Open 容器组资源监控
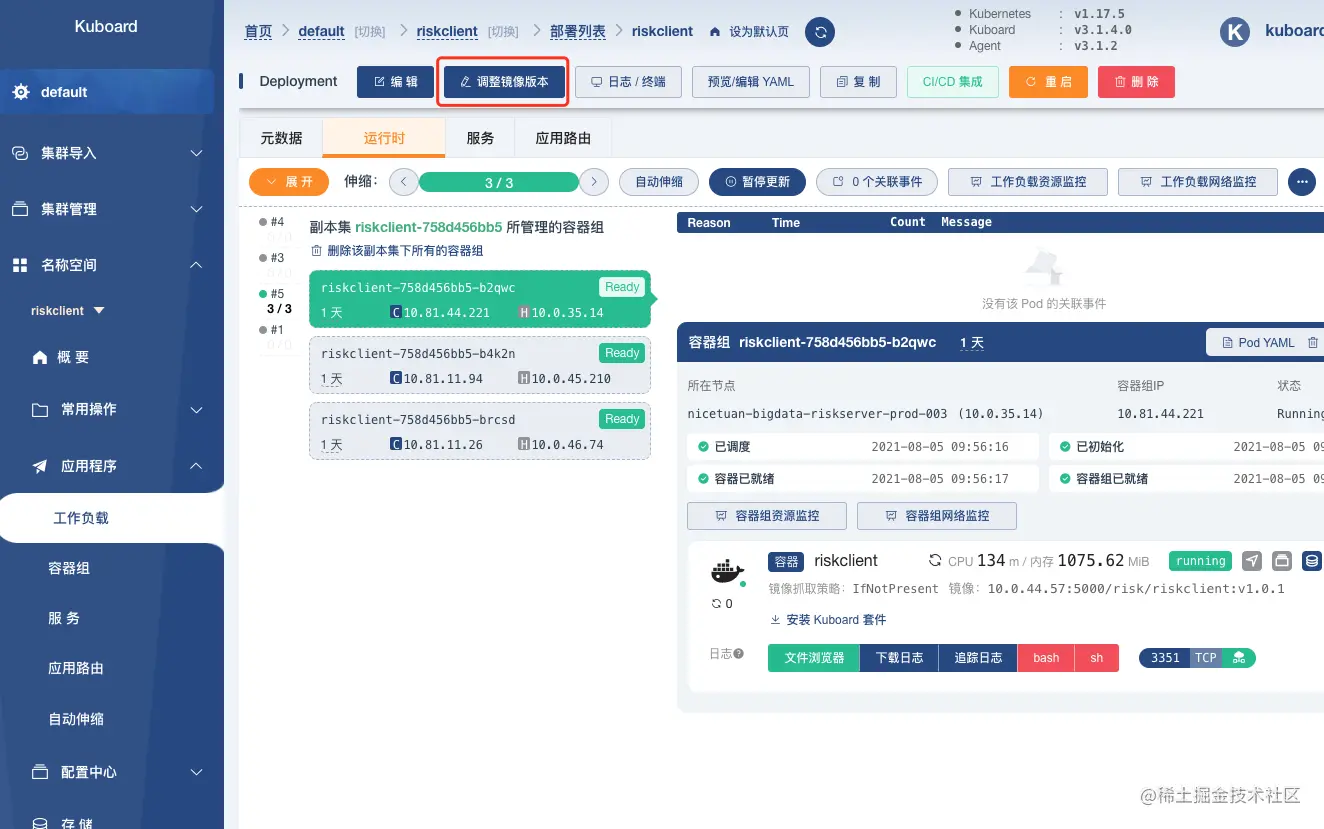Screen dimensions: 1324x829 coord(767,516)
